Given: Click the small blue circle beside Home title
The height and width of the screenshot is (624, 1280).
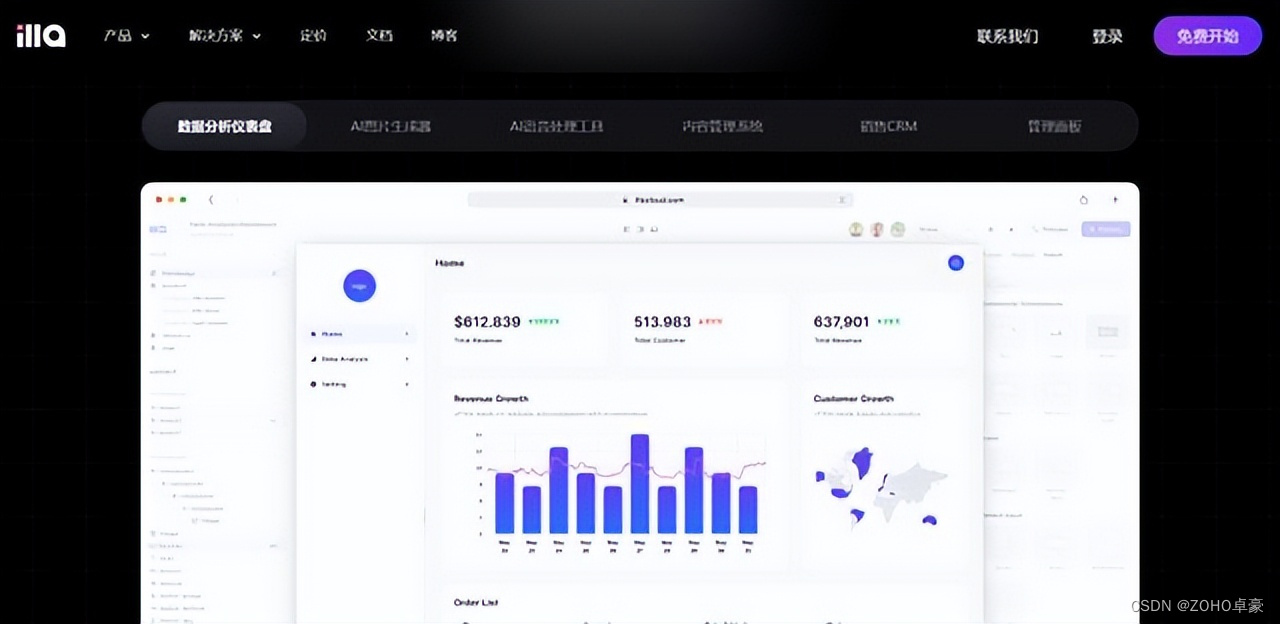Looking at the screenshot, I should click(x=956, y=263).
